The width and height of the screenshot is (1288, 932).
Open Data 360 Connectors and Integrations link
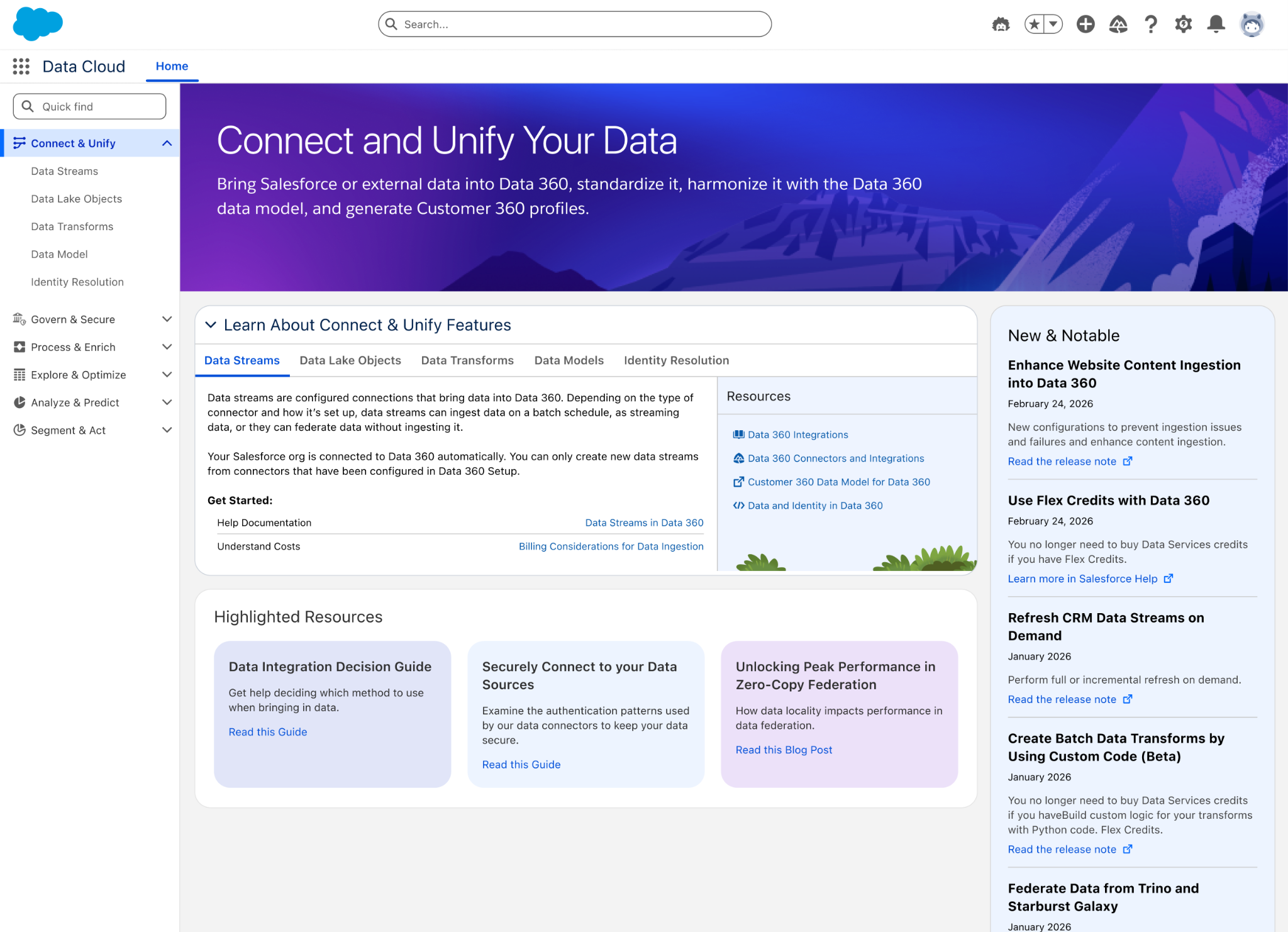(836, 458)
